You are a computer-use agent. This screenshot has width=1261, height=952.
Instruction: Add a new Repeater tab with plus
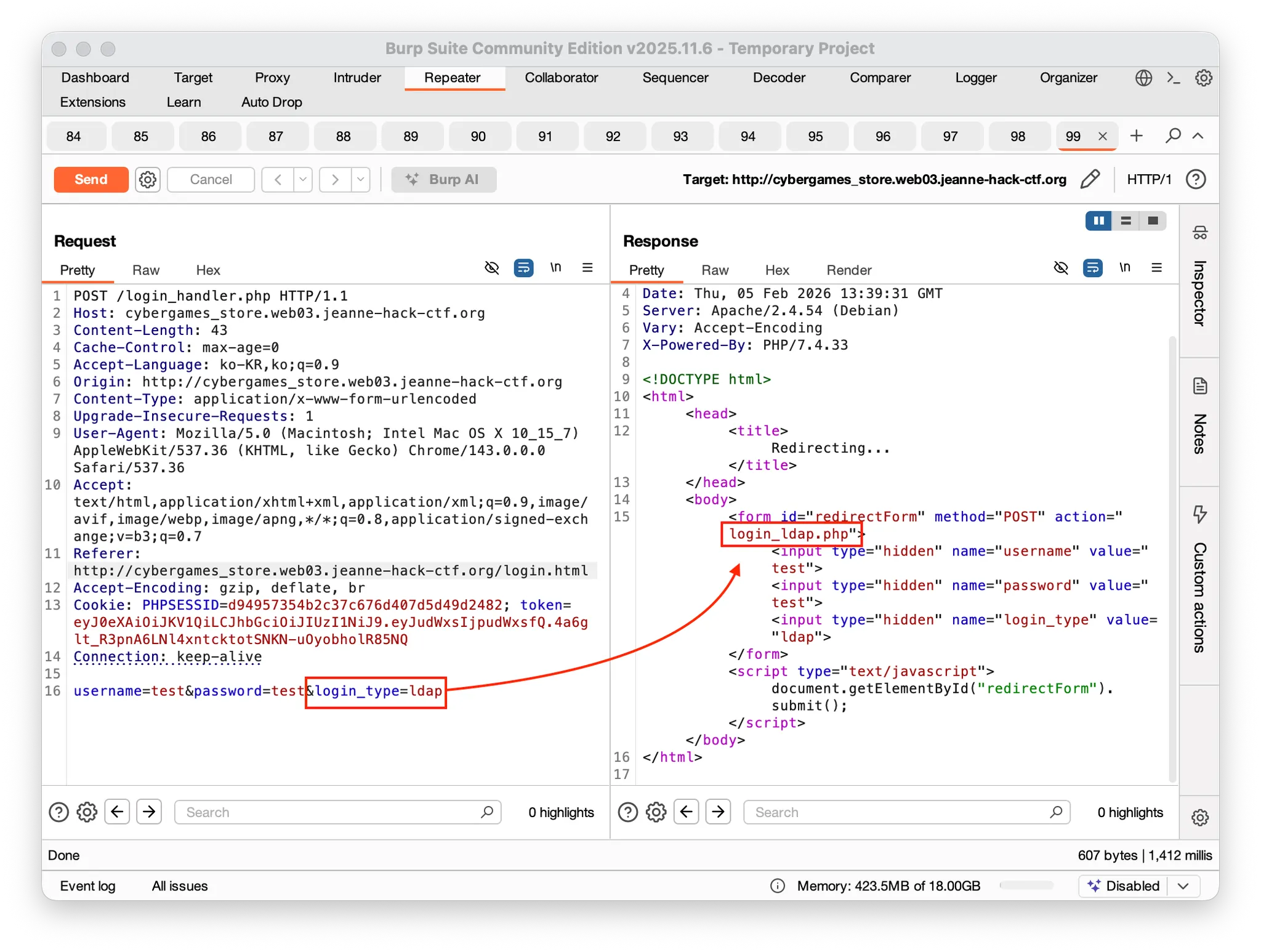pyautogui.click(x=1137, y=135)
